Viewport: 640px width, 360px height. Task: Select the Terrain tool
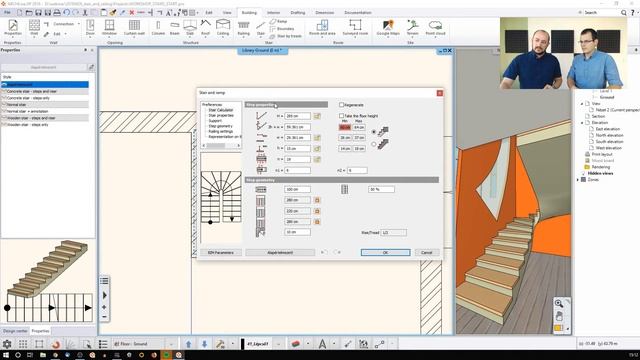[413, 28]
